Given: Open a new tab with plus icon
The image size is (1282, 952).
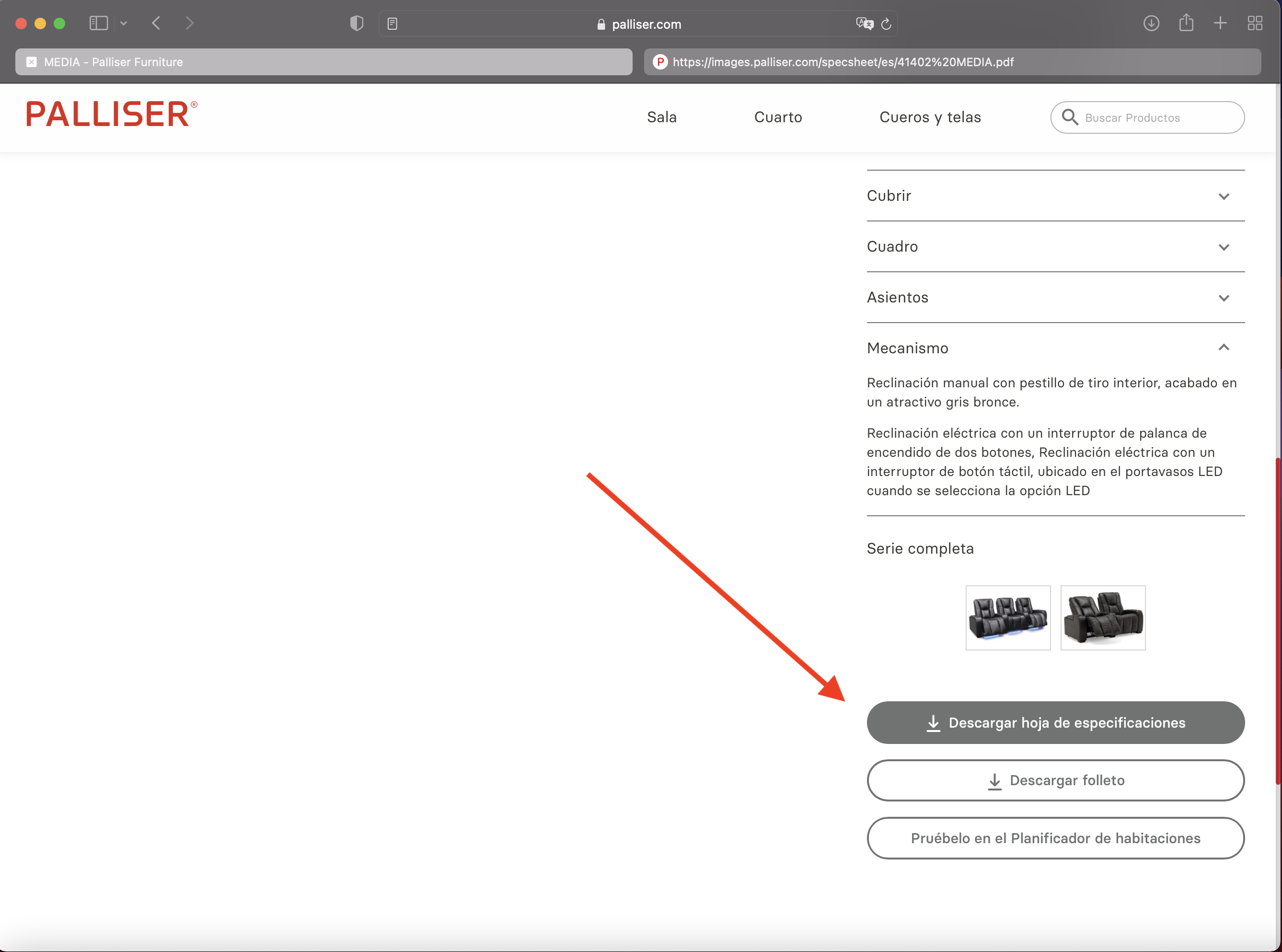Looking at the screenshot, I should click(x=1220, y=23).
